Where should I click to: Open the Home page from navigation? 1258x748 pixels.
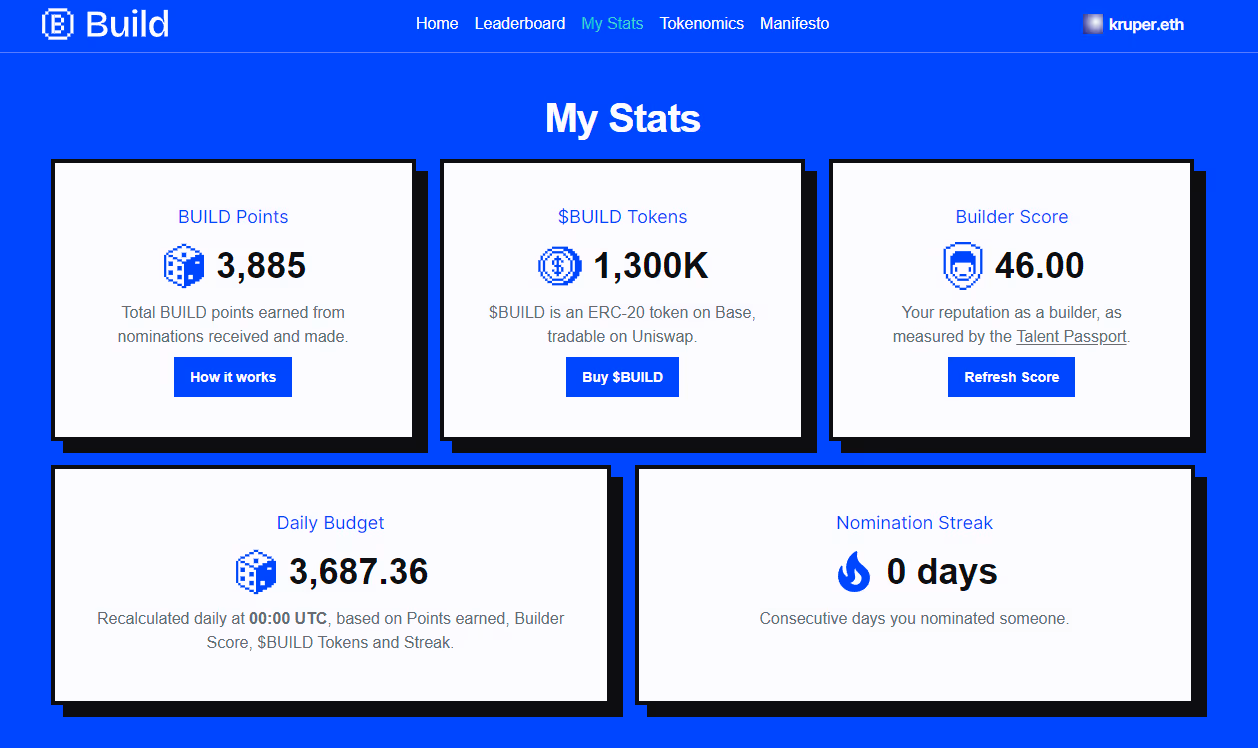pyautogui.click(x=437, y=23)
